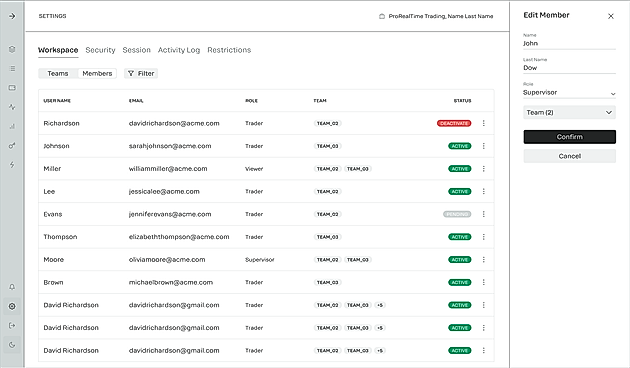The width and height of the screenshot is (630, 368).
Task: Open the wallet icon in sidebar
Action: [x=12, y=88]
